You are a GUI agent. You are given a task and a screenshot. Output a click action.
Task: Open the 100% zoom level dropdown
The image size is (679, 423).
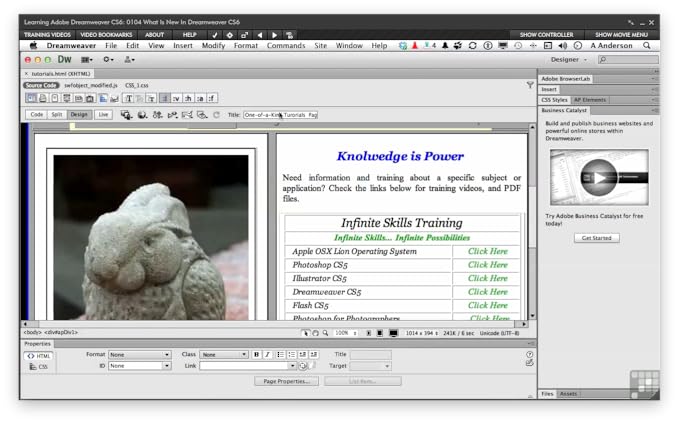346,333
